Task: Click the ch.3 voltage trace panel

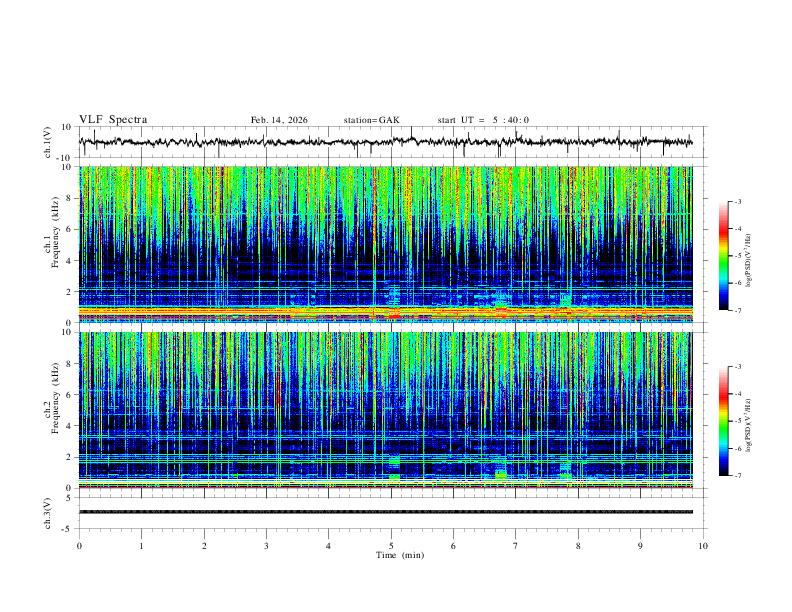Action: tap(393, 513)
